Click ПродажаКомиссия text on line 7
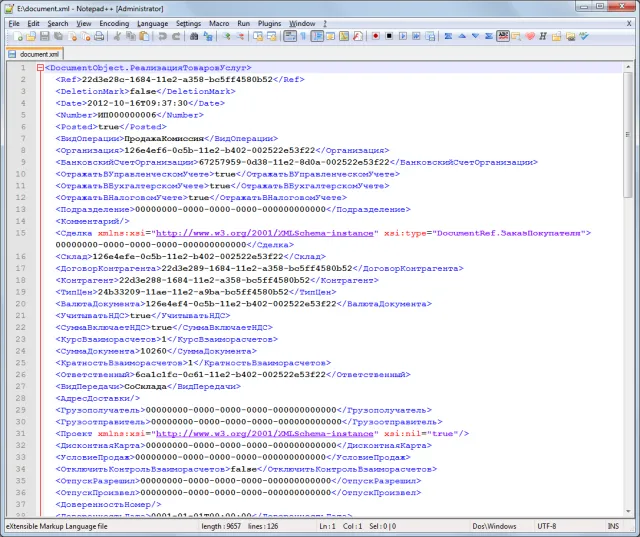The width and height of the screenshot is (640, 537). pyautogui.click(x=164, y=138)
